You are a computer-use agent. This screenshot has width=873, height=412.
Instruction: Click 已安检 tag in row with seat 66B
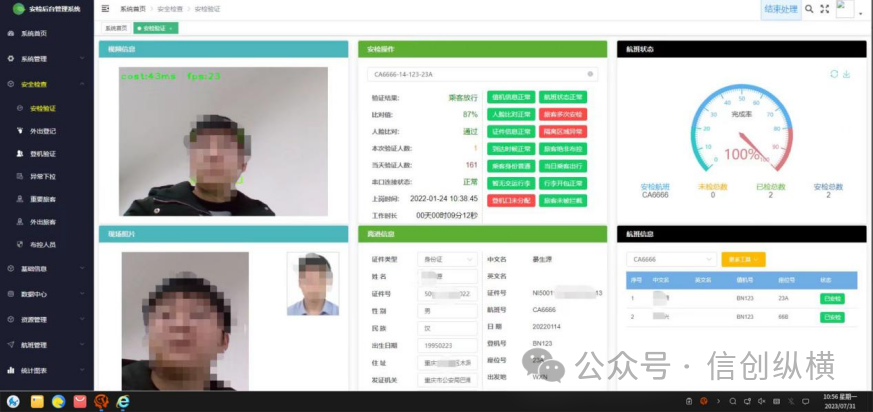coord(832,317)
